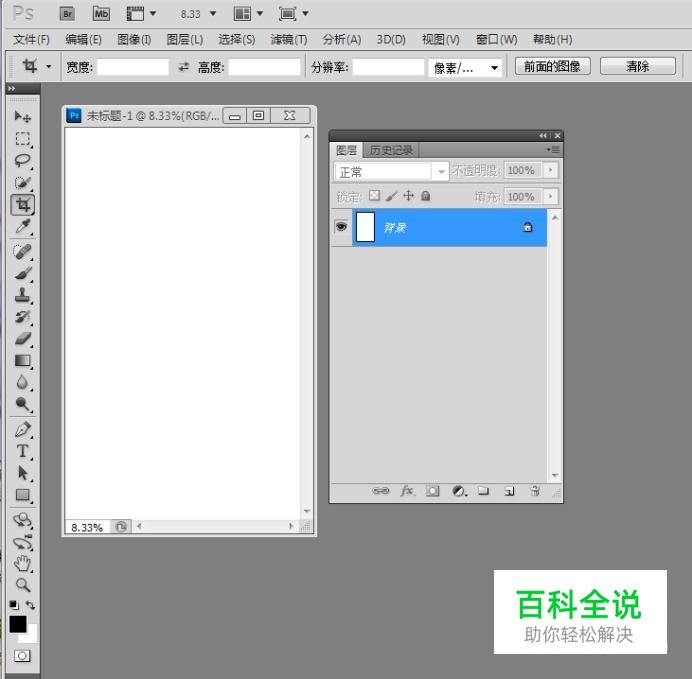This screenshot has width=692, height=679.
Task: Select the Clone Stamp tool
Action: coord(23,295)
